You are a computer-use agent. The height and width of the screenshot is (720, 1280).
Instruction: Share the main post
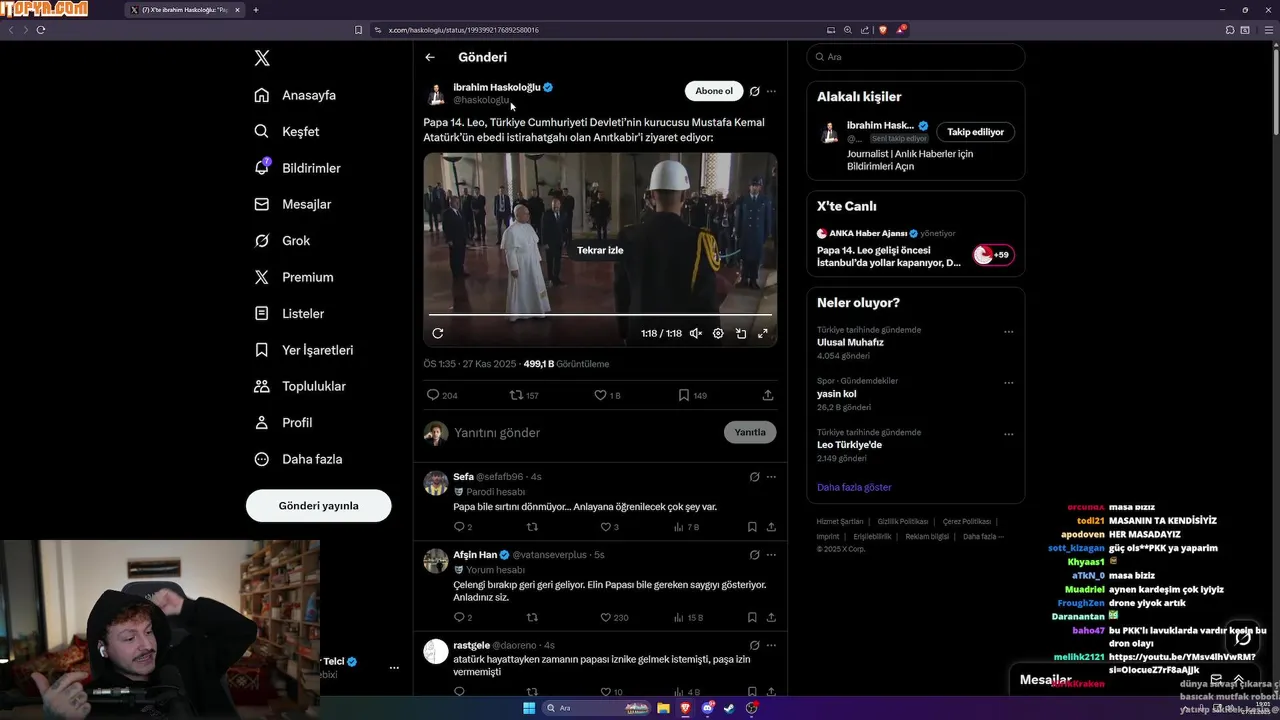(x=768, y=395)
